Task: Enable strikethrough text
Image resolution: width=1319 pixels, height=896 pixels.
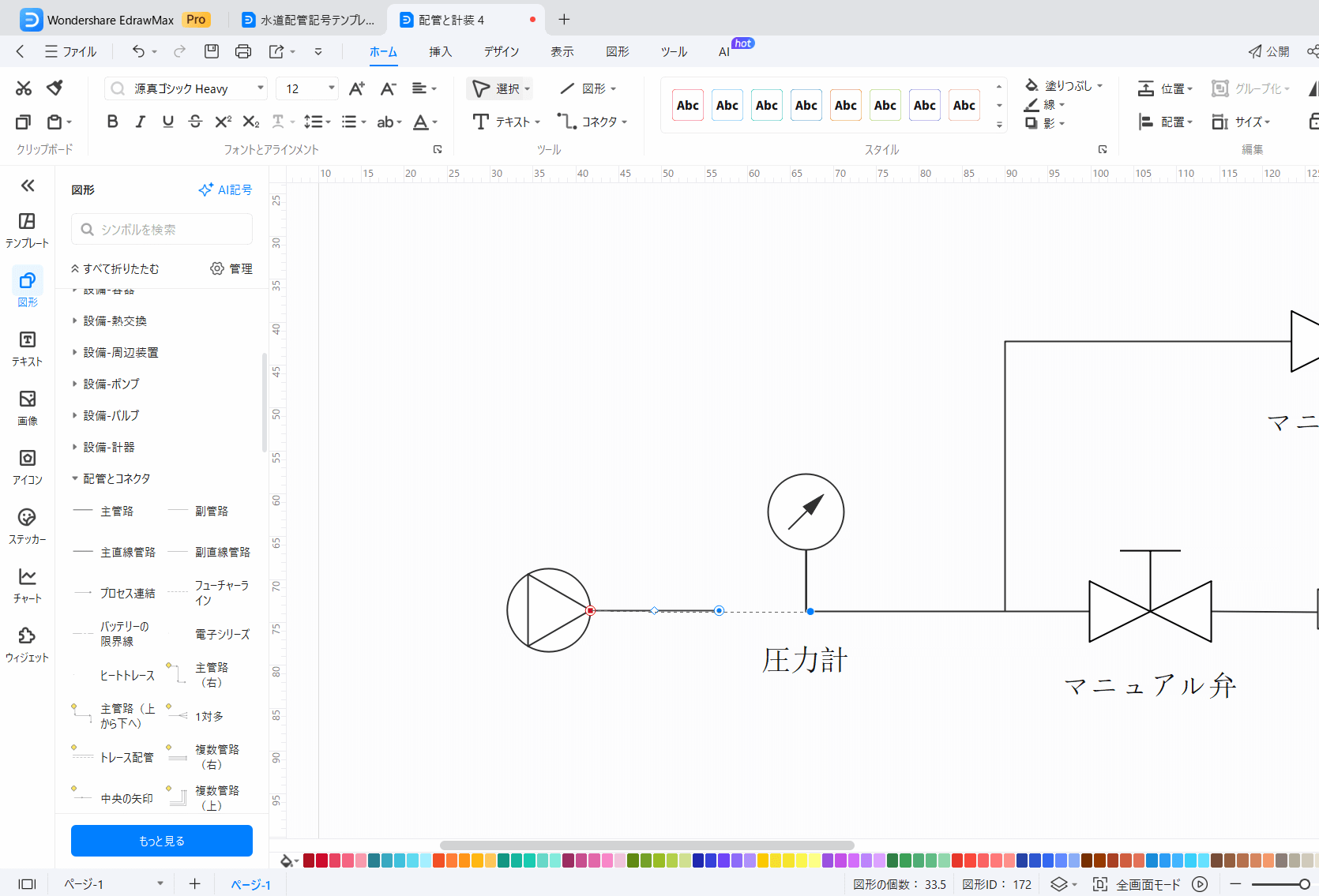Action: point(195,122)
